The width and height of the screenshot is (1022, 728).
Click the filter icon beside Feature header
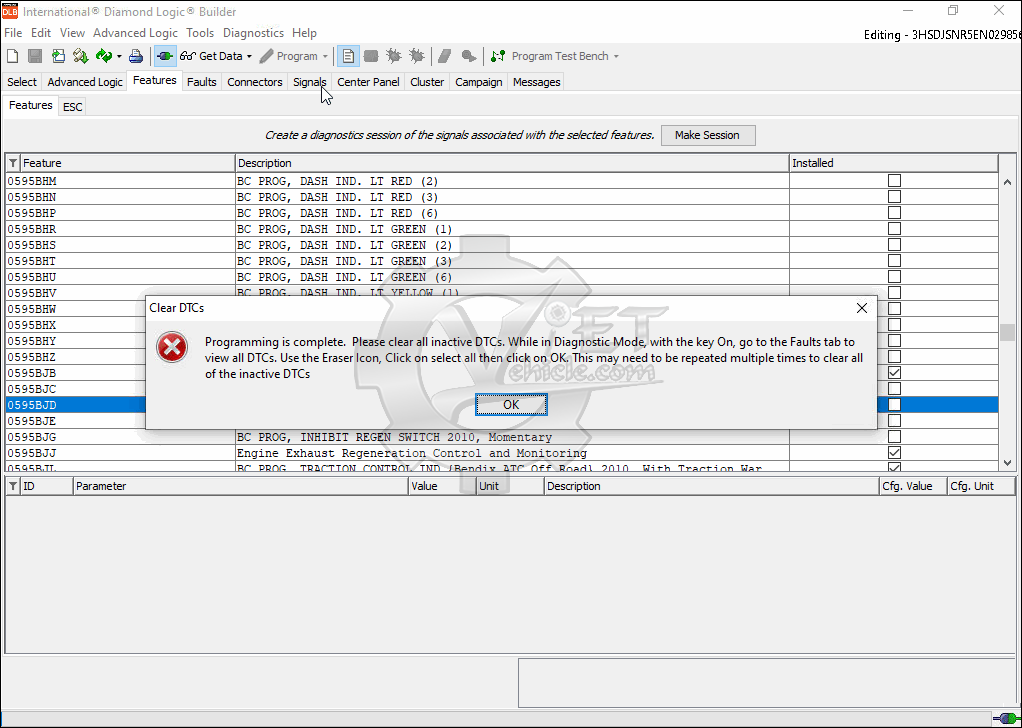pyautogui.click(x=13, y=163)
